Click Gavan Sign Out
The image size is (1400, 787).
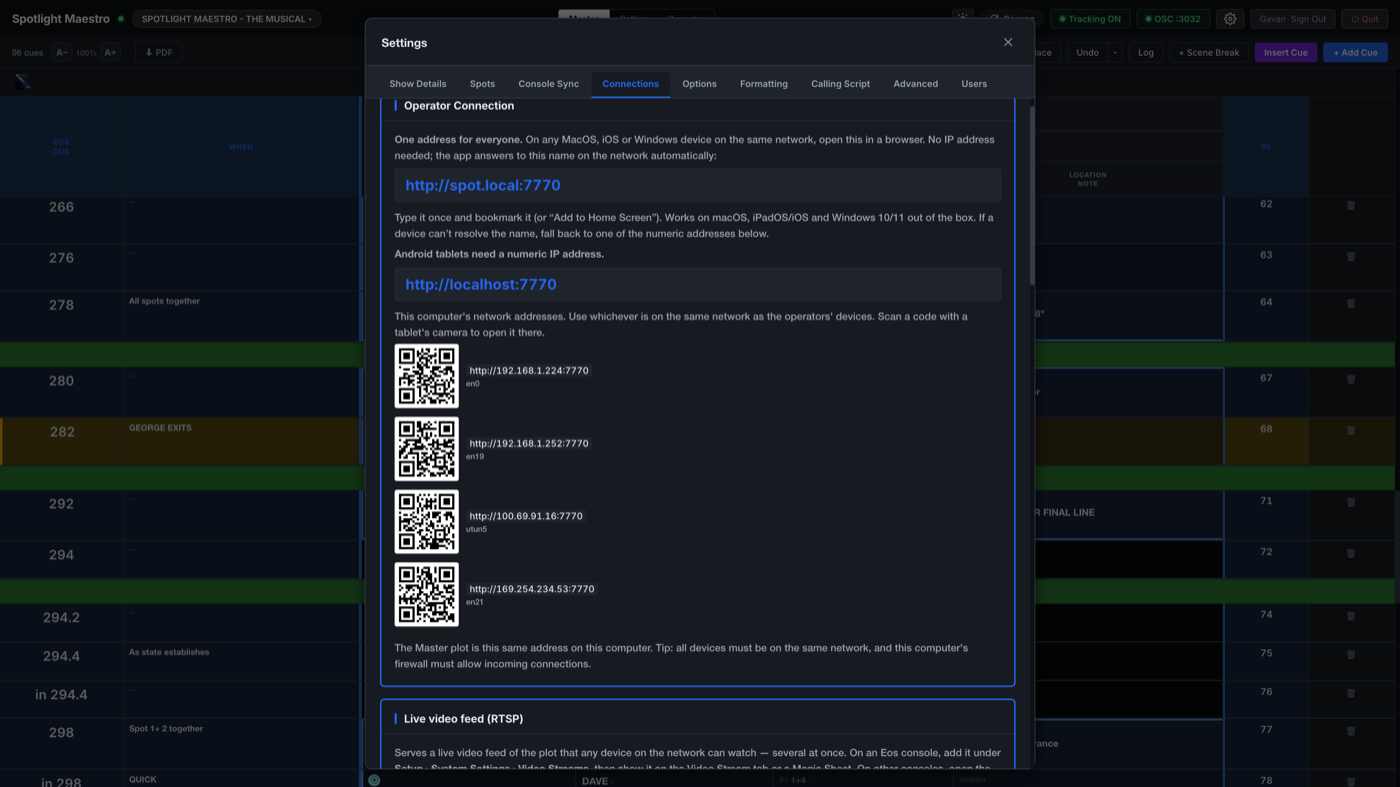click(1292, 19)
